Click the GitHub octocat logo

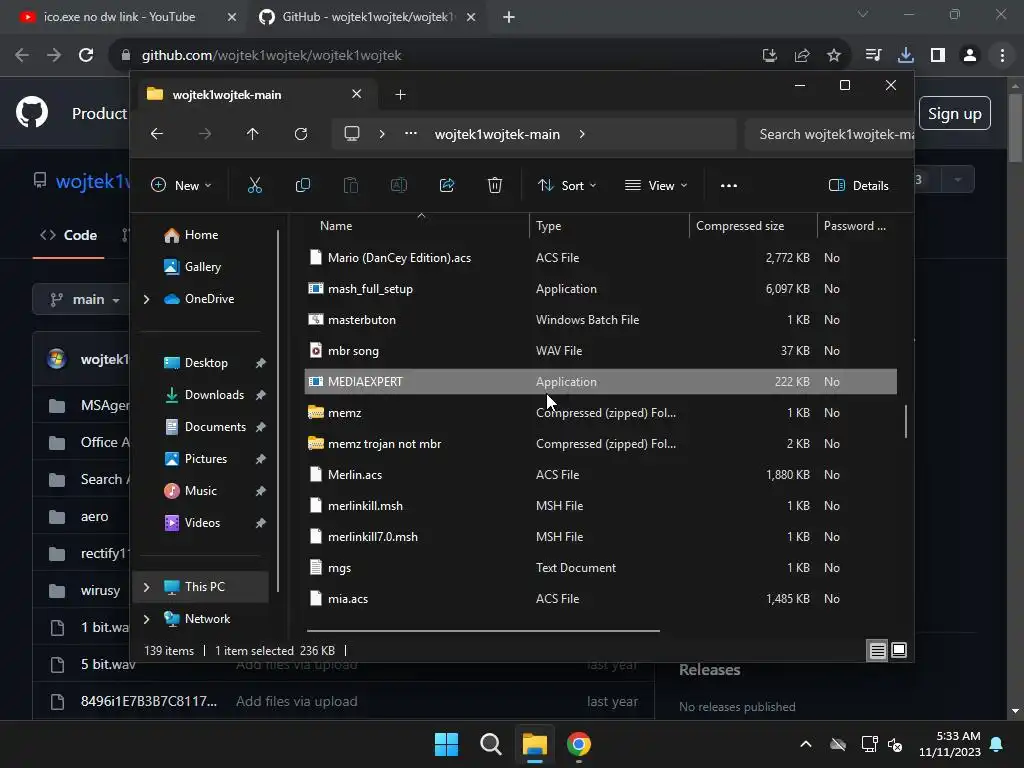32,113
